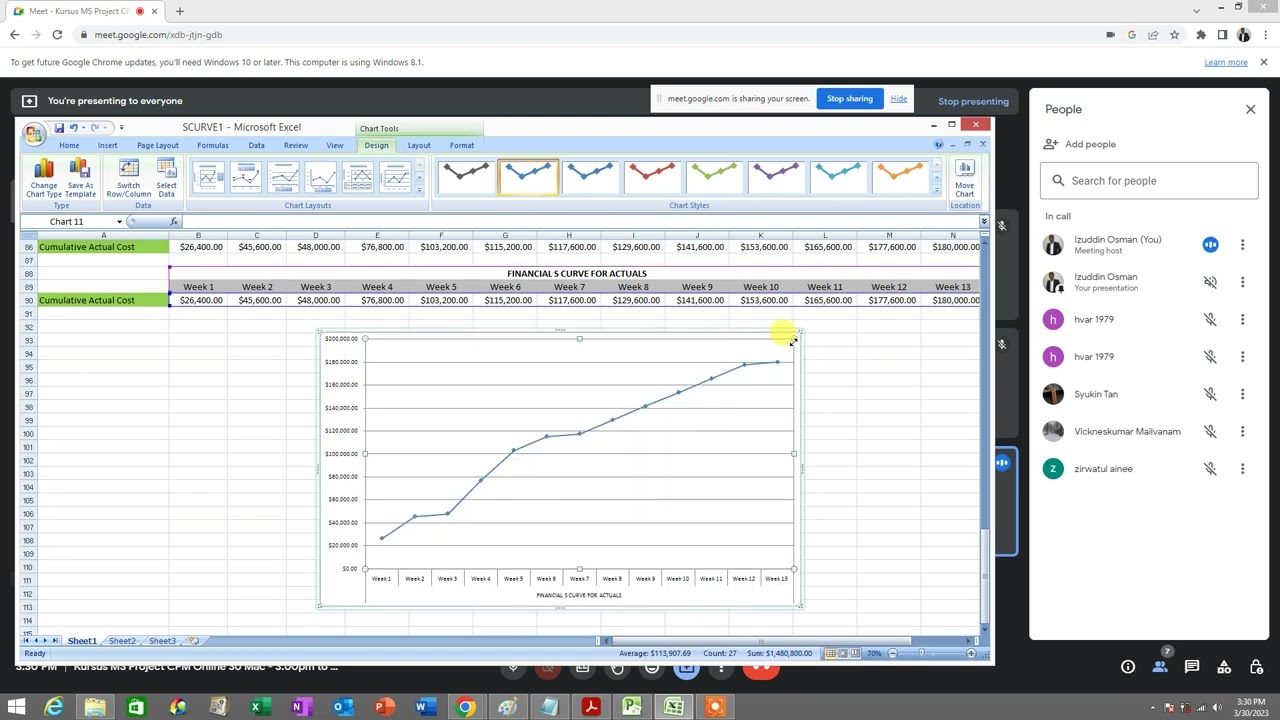Viewport: 1280px width, 720px height.
Task: Click the Windows Start button
Action: coord(15,708)
